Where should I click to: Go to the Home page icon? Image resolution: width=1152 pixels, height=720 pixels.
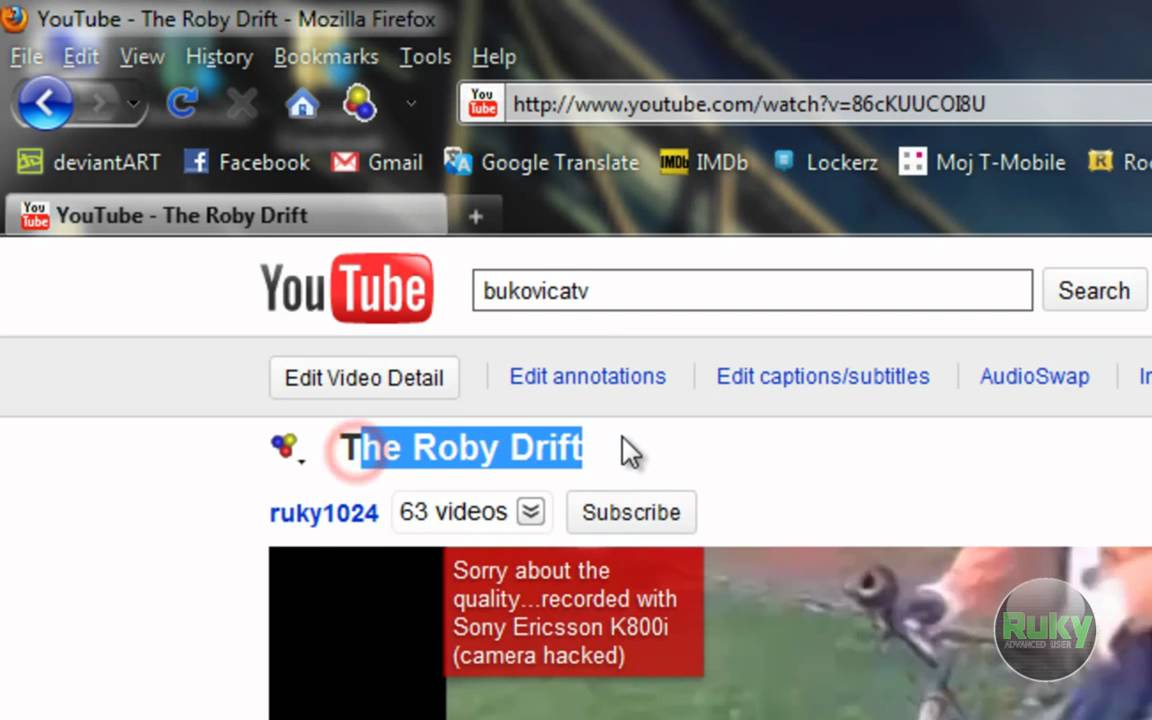pyautogui.click(x=302, y=104)
